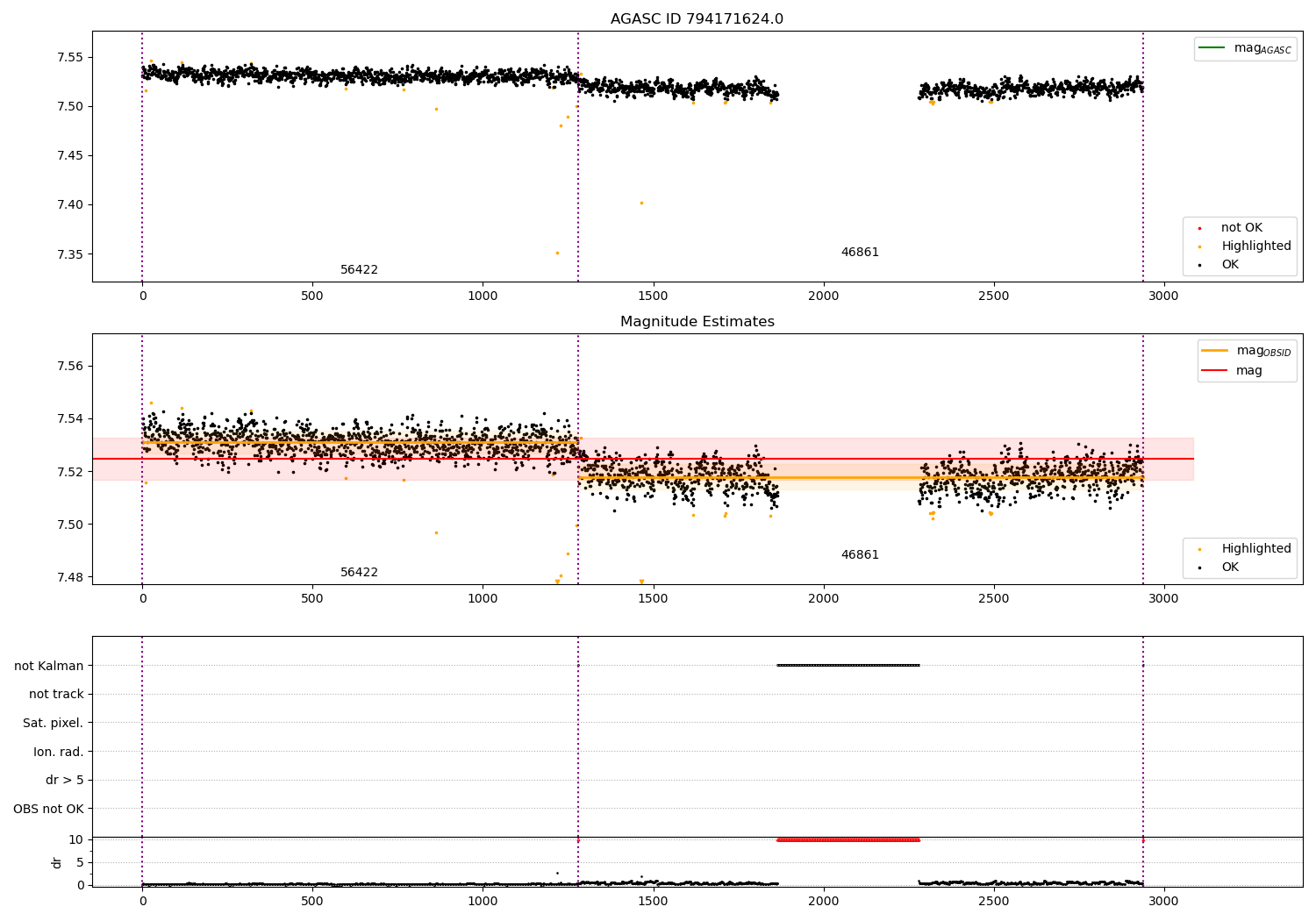Click the 7.55 y-axis tick label

click(69, 58)
